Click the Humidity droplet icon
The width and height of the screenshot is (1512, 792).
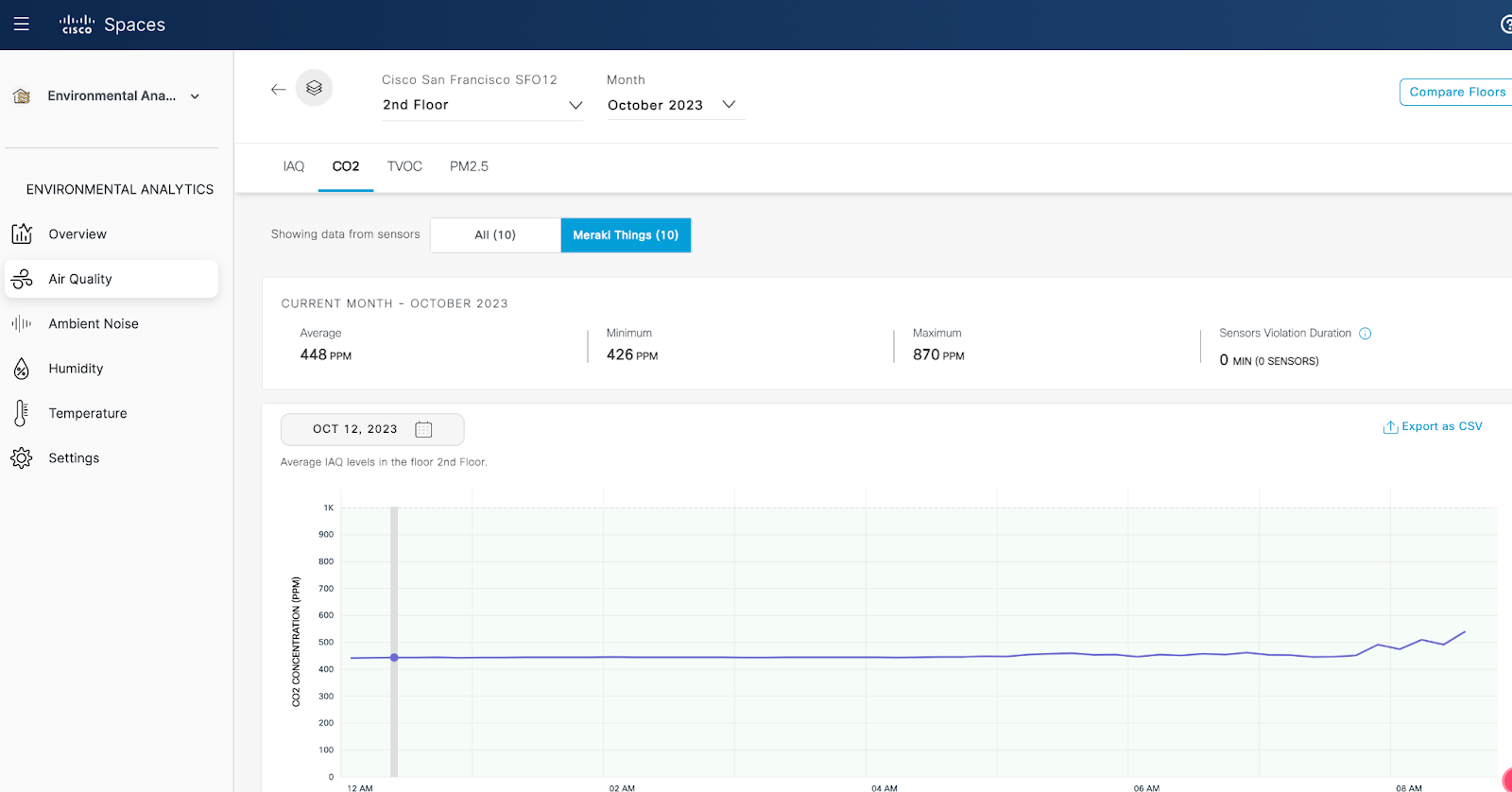22,369
